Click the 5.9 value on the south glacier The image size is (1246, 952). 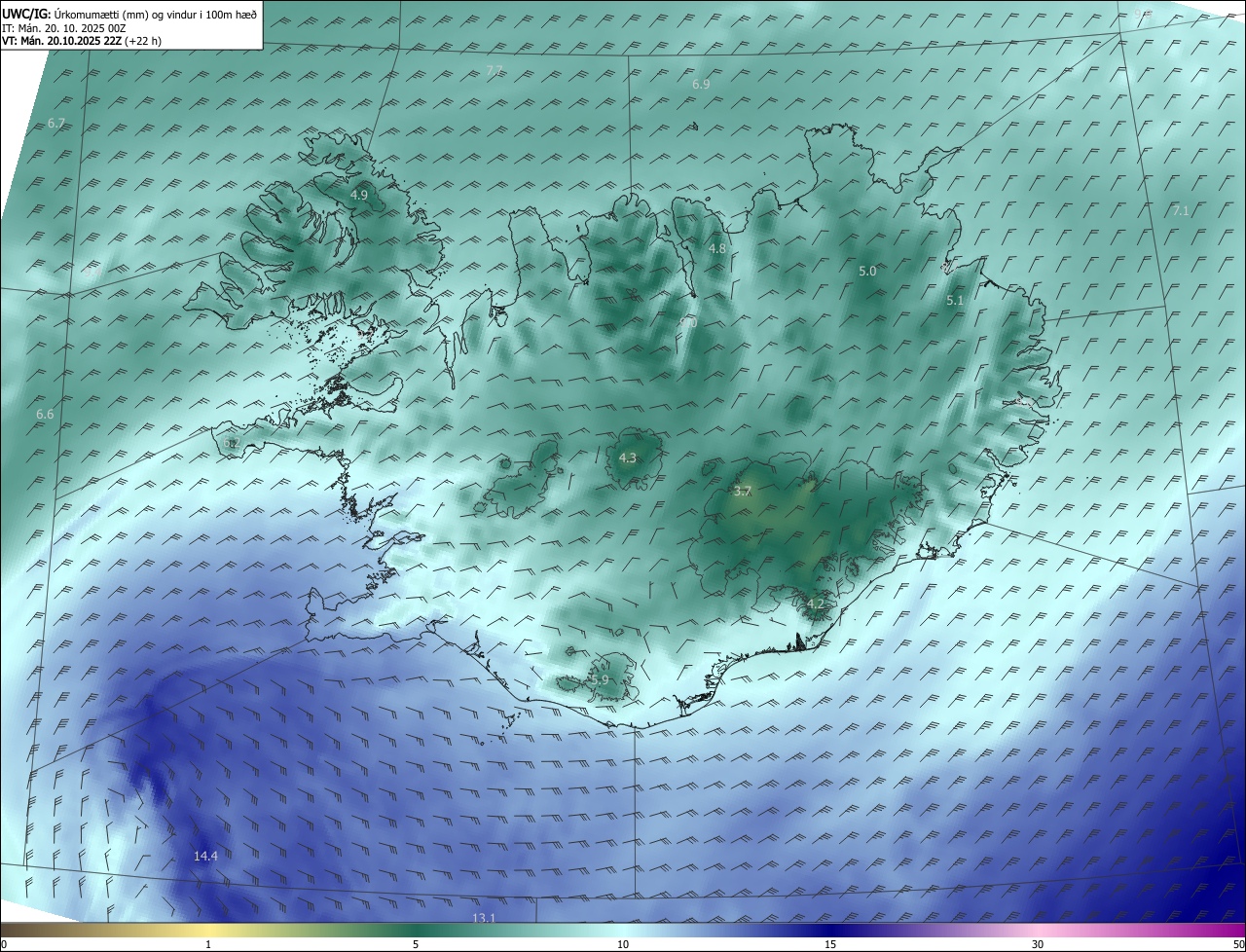pyautogui.click(x=599, y=679)
